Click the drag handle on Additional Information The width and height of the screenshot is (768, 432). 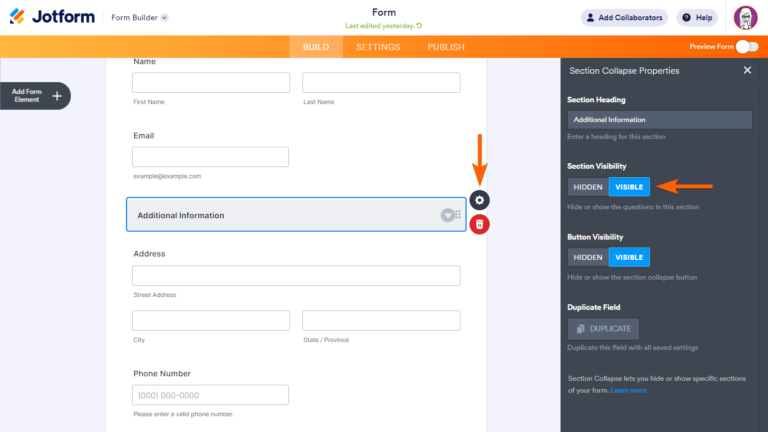click(x=459, y=215)
